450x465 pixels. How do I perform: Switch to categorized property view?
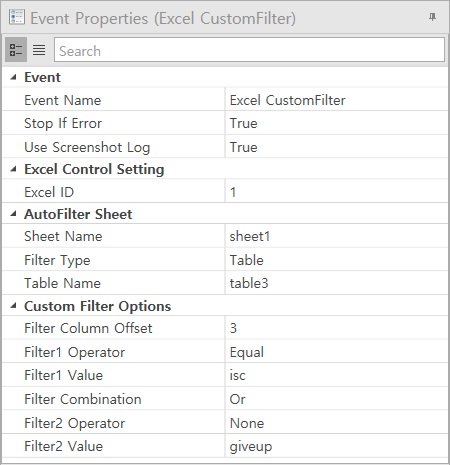[16, 50]
